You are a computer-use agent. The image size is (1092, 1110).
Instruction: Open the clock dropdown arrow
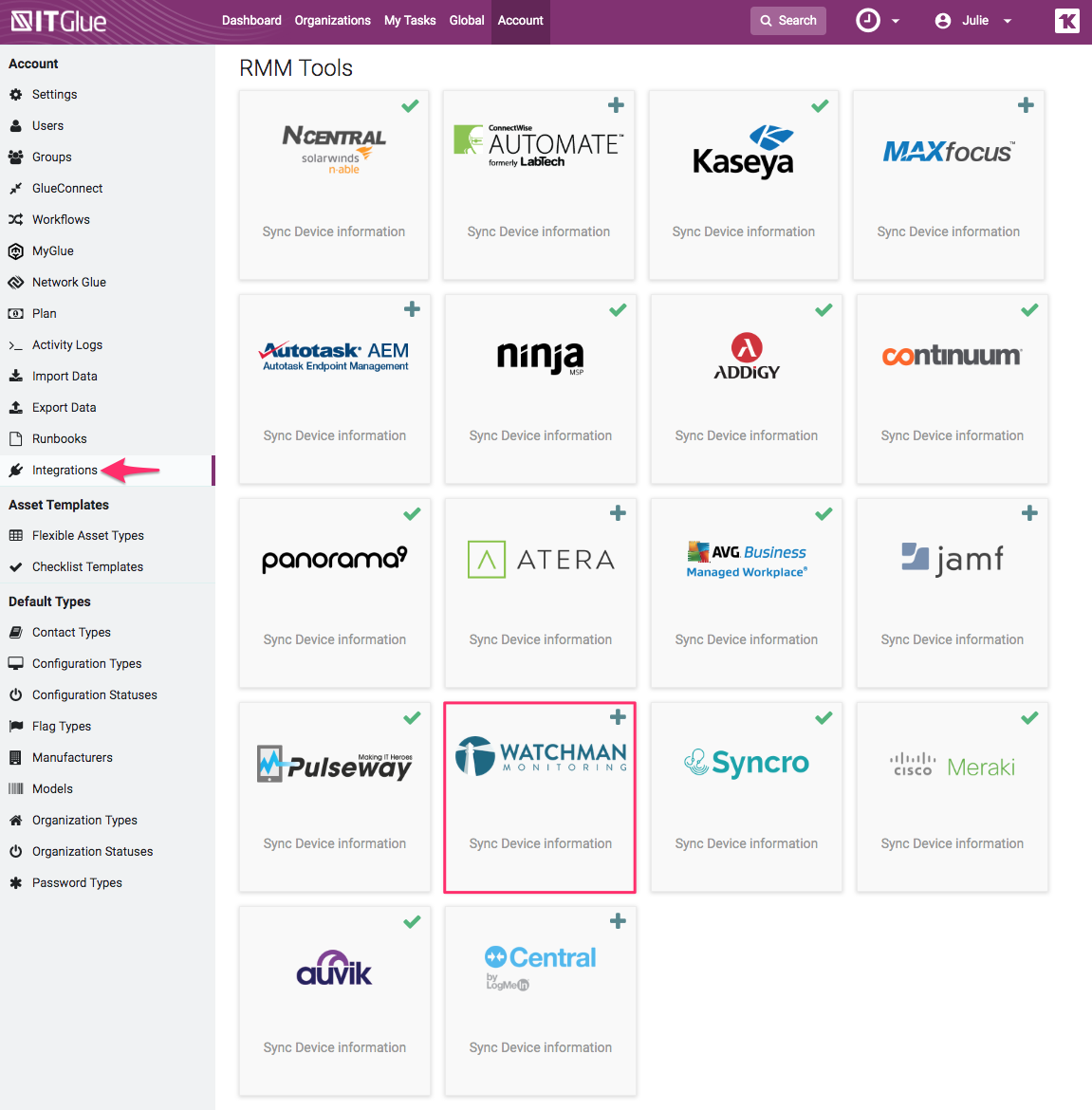point(896,21)
